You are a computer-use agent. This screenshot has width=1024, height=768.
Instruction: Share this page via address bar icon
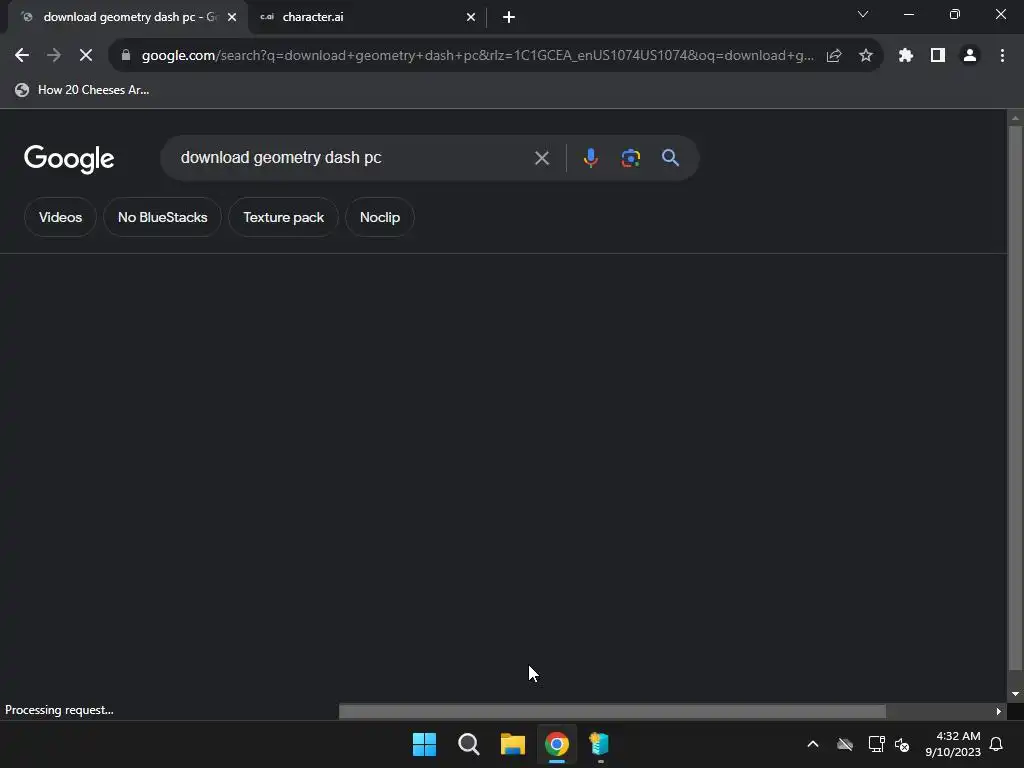pyautogui.click(x=834, y=56)
